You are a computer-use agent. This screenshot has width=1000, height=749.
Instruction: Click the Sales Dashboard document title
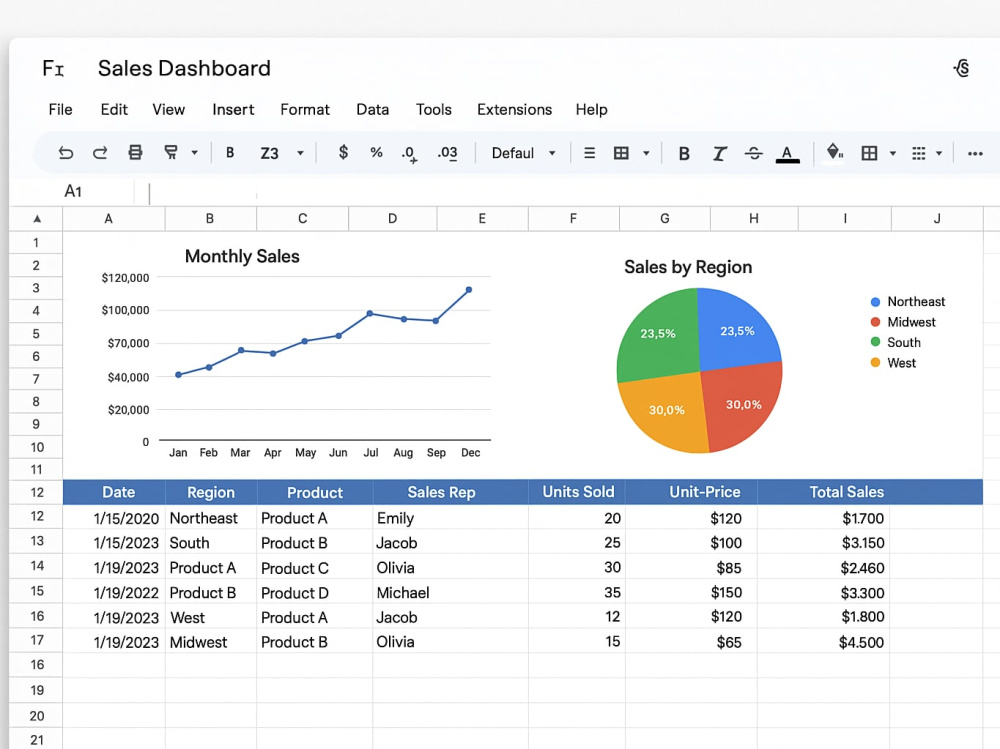tap(184, 68)
